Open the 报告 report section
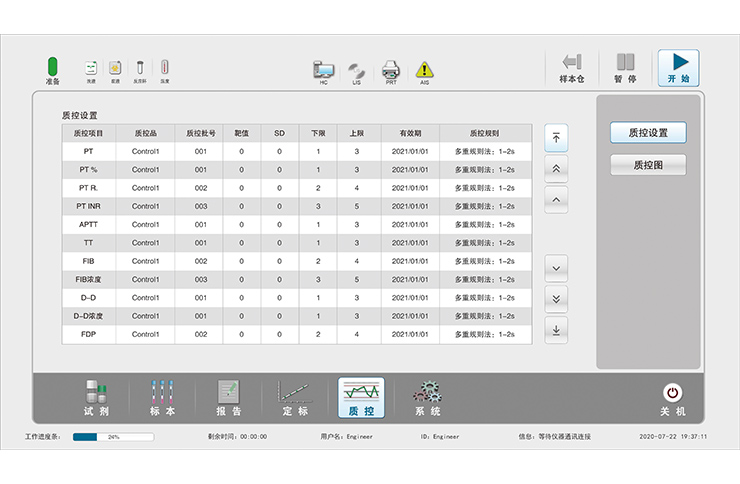The width and height of the screenshot is (740, 484). (x=229, y=397)
